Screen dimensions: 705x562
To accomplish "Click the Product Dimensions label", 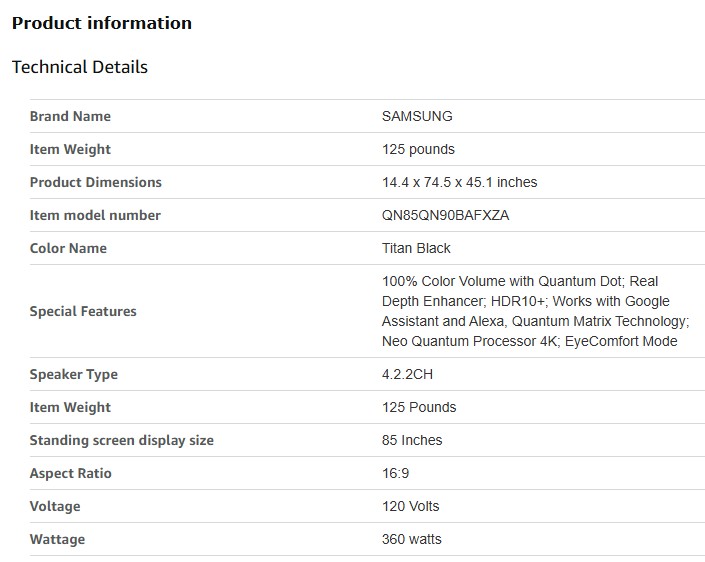I will point(95,182).
